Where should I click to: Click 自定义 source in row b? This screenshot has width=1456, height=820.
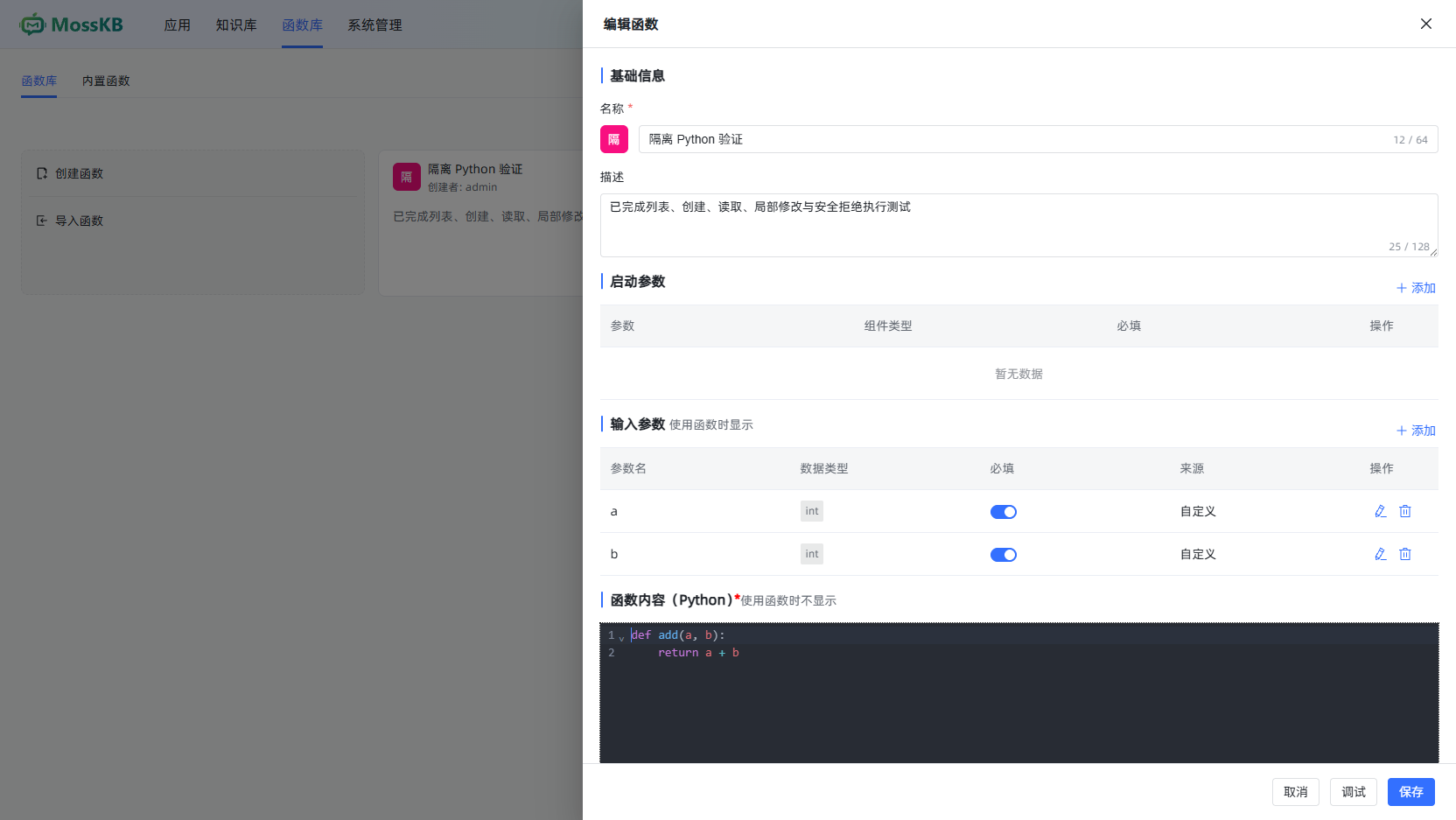click(x=1198, y=554)
